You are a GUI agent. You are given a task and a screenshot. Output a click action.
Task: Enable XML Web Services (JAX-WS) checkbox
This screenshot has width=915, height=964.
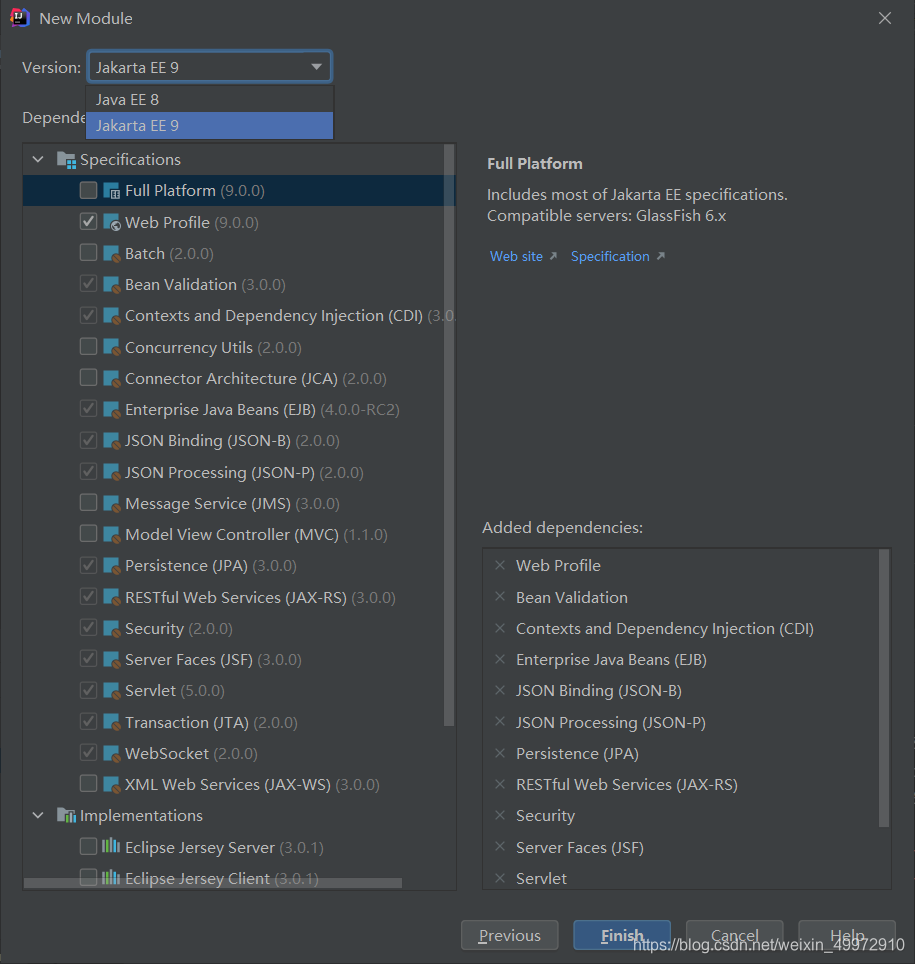pyautogui.click(x=89, y=784)
